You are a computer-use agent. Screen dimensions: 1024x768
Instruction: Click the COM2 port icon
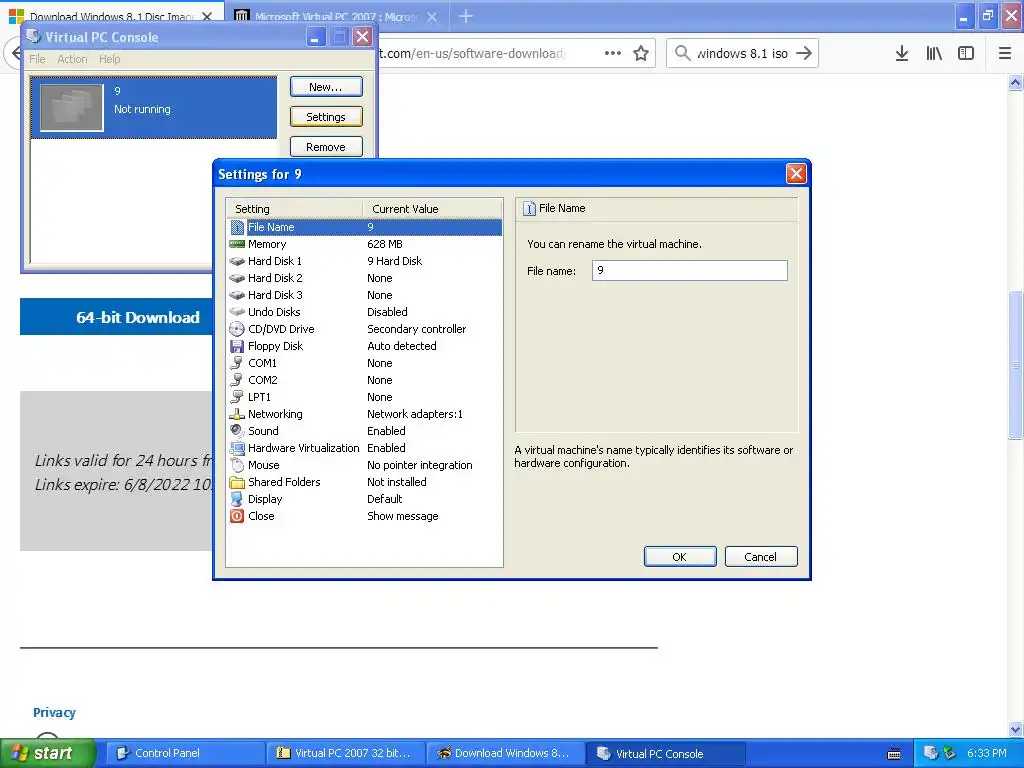point(237,380)
